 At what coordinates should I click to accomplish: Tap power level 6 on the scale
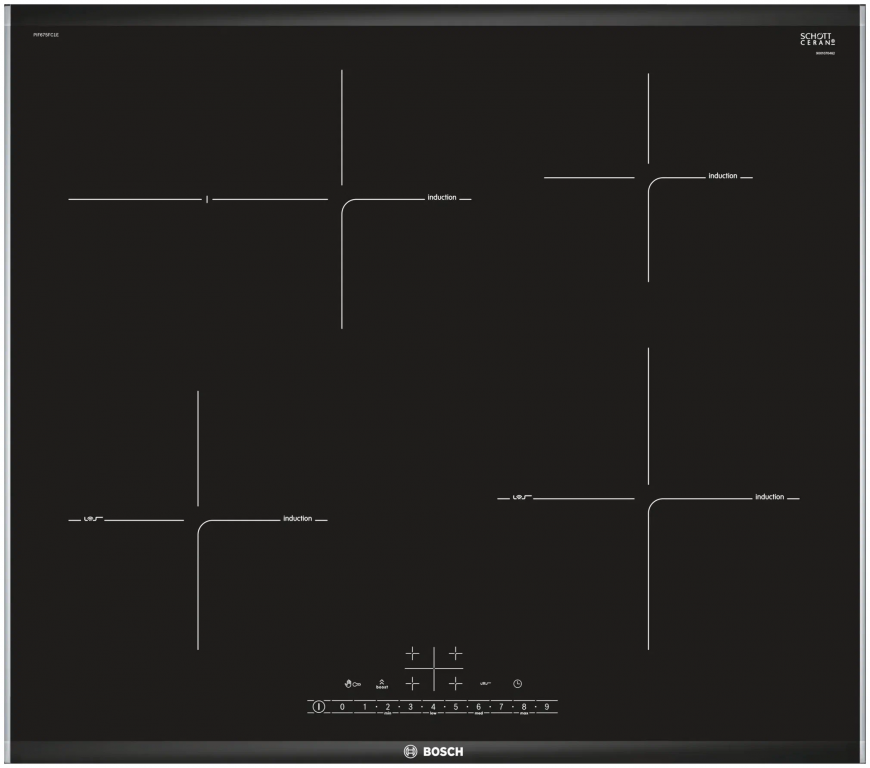coord(478,707)
